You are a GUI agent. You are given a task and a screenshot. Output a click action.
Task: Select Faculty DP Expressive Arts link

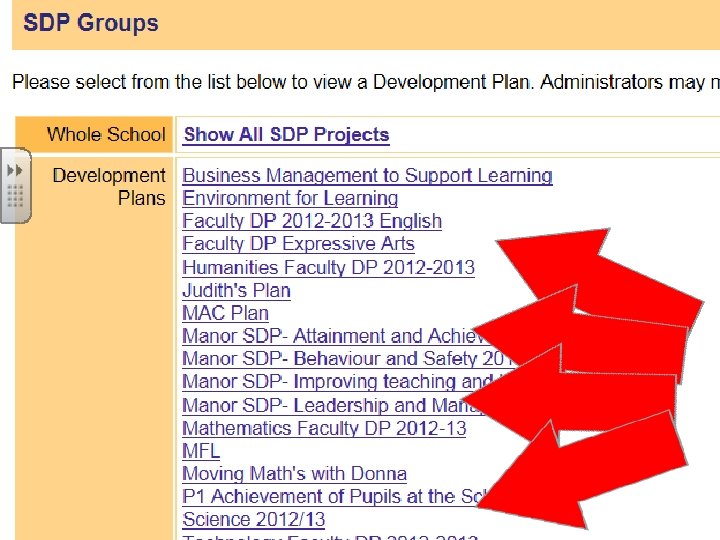[x=298, y=244]
